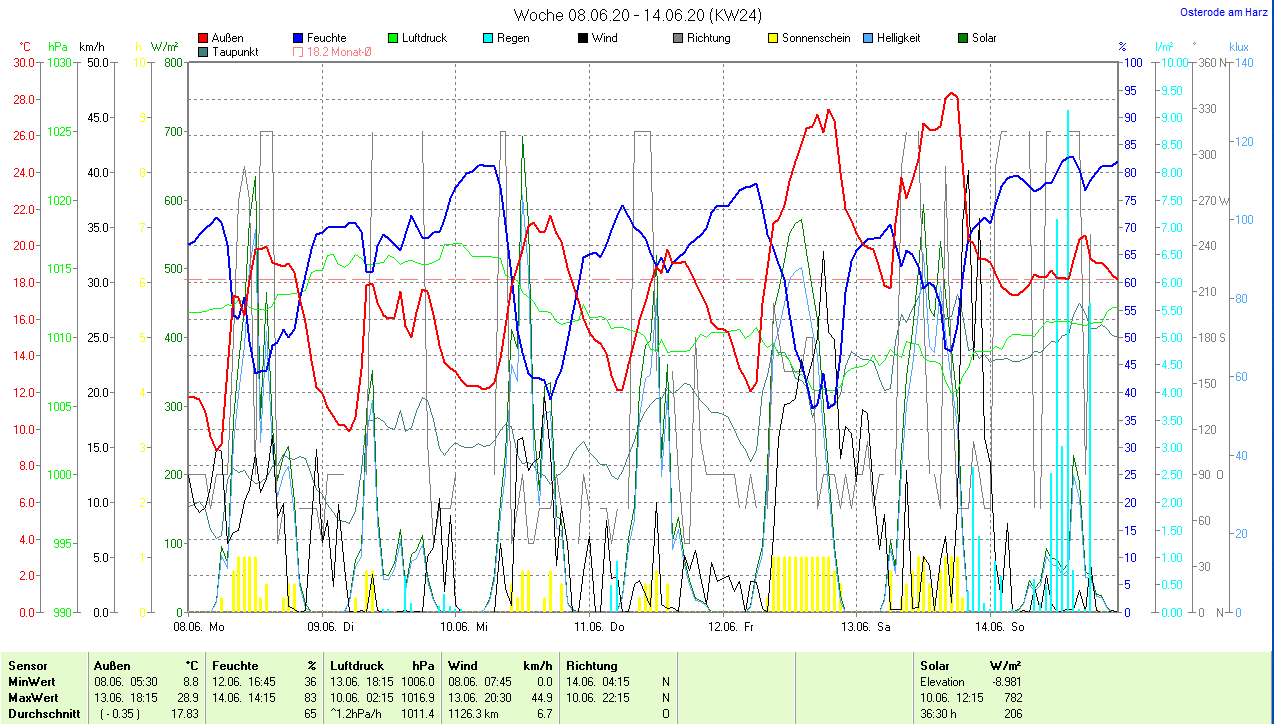Select the yellow Sonnenschein legend marker
The image size is (1274, 724).
(772, 38)
